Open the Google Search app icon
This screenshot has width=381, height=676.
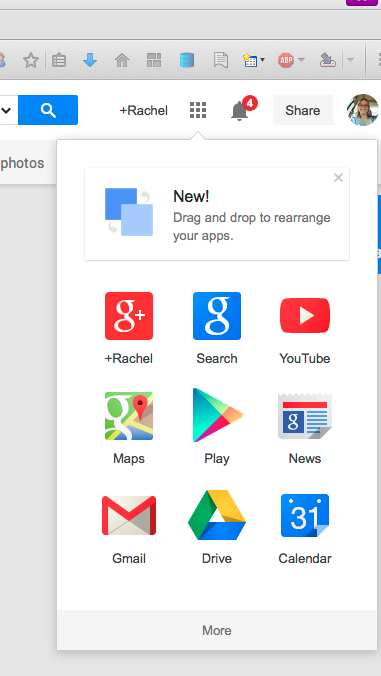click(x=217, y=316)
